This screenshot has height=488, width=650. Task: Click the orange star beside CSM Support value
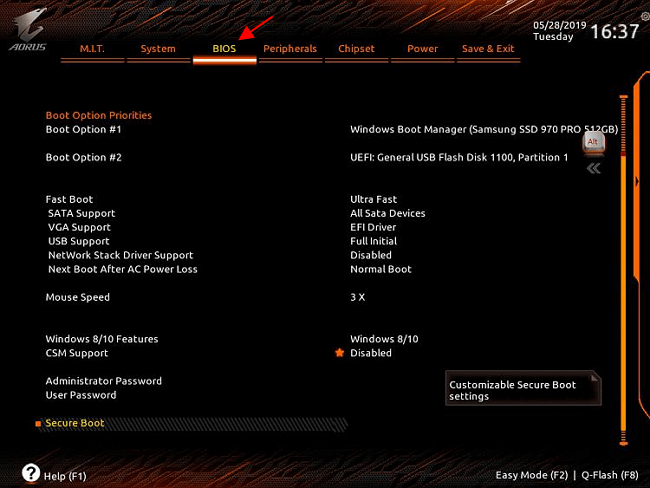pyautogui.click(x=340, y=352)
